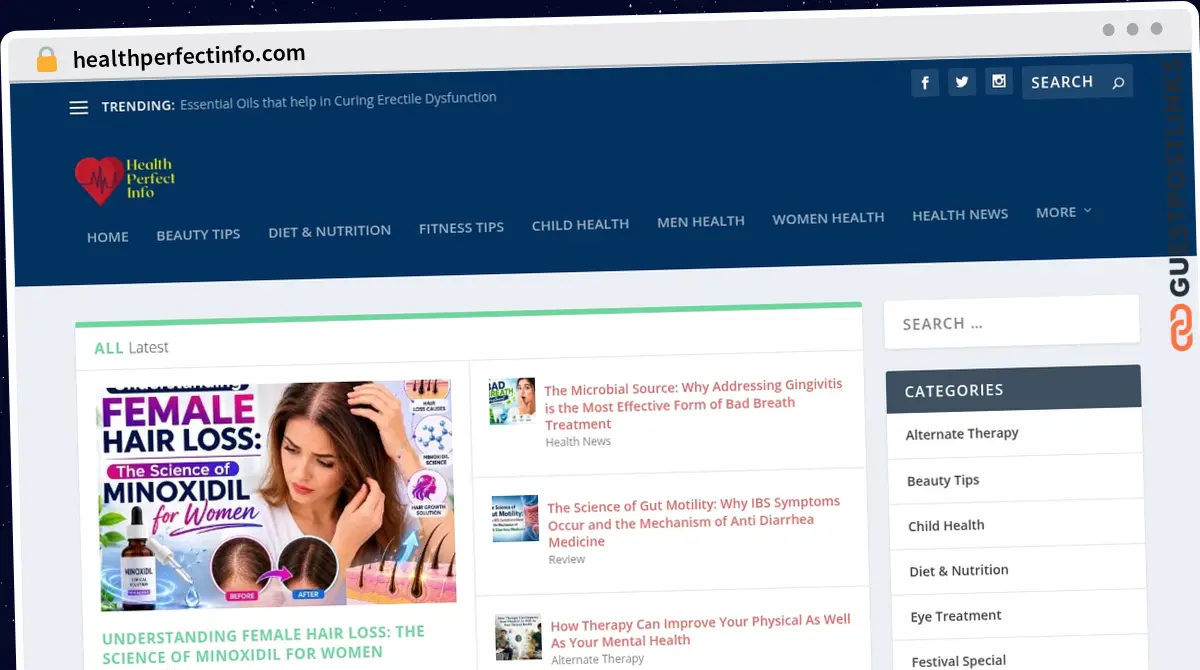The image size is (1200, 670).
Task: Open Alternate Therapy tag under therapy article
Action: [x=598, y=659]
